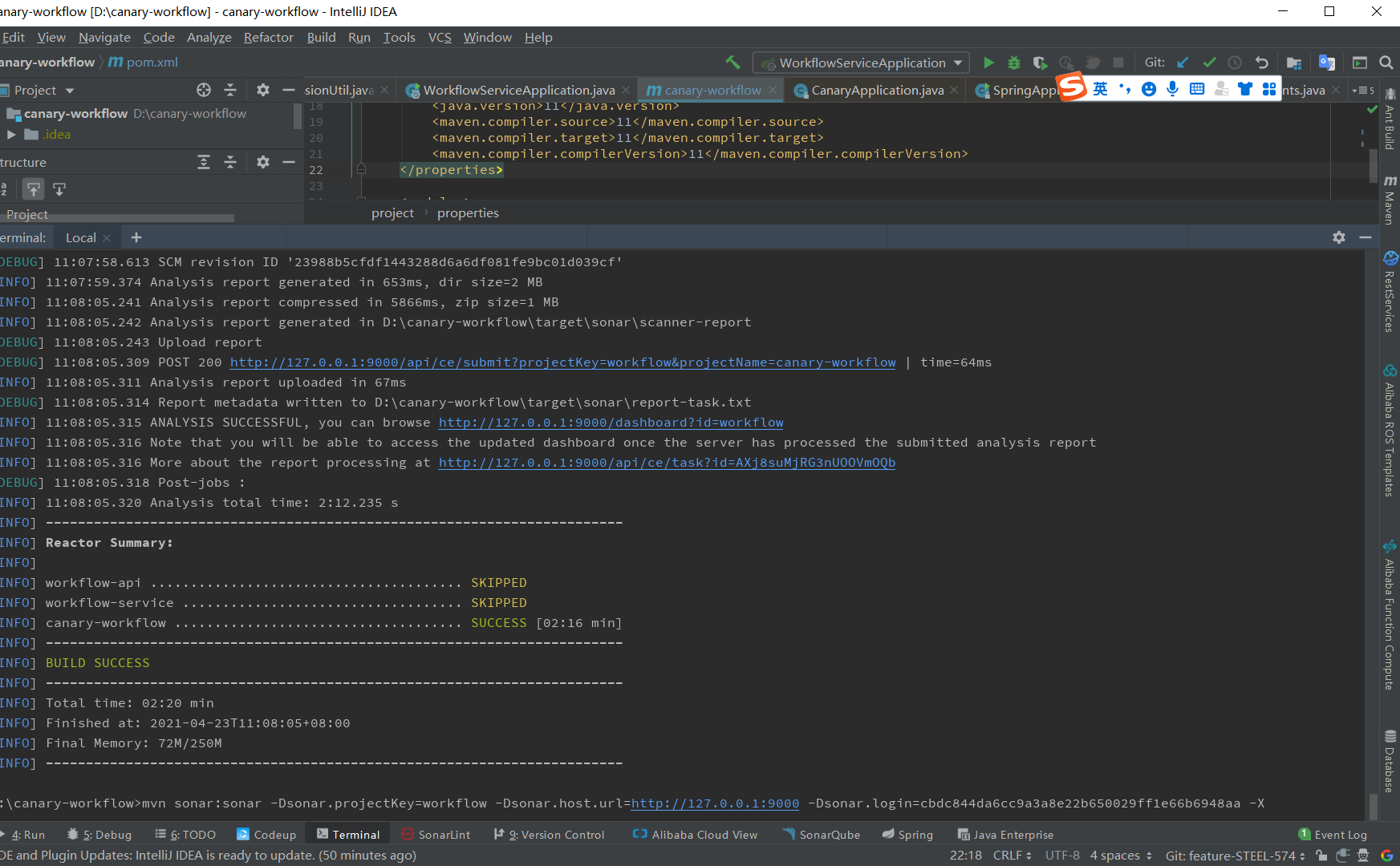The image size is (1400, 866).
Task: Collapse all nodes in Structure panel
Action: click(x=230, y=162)
